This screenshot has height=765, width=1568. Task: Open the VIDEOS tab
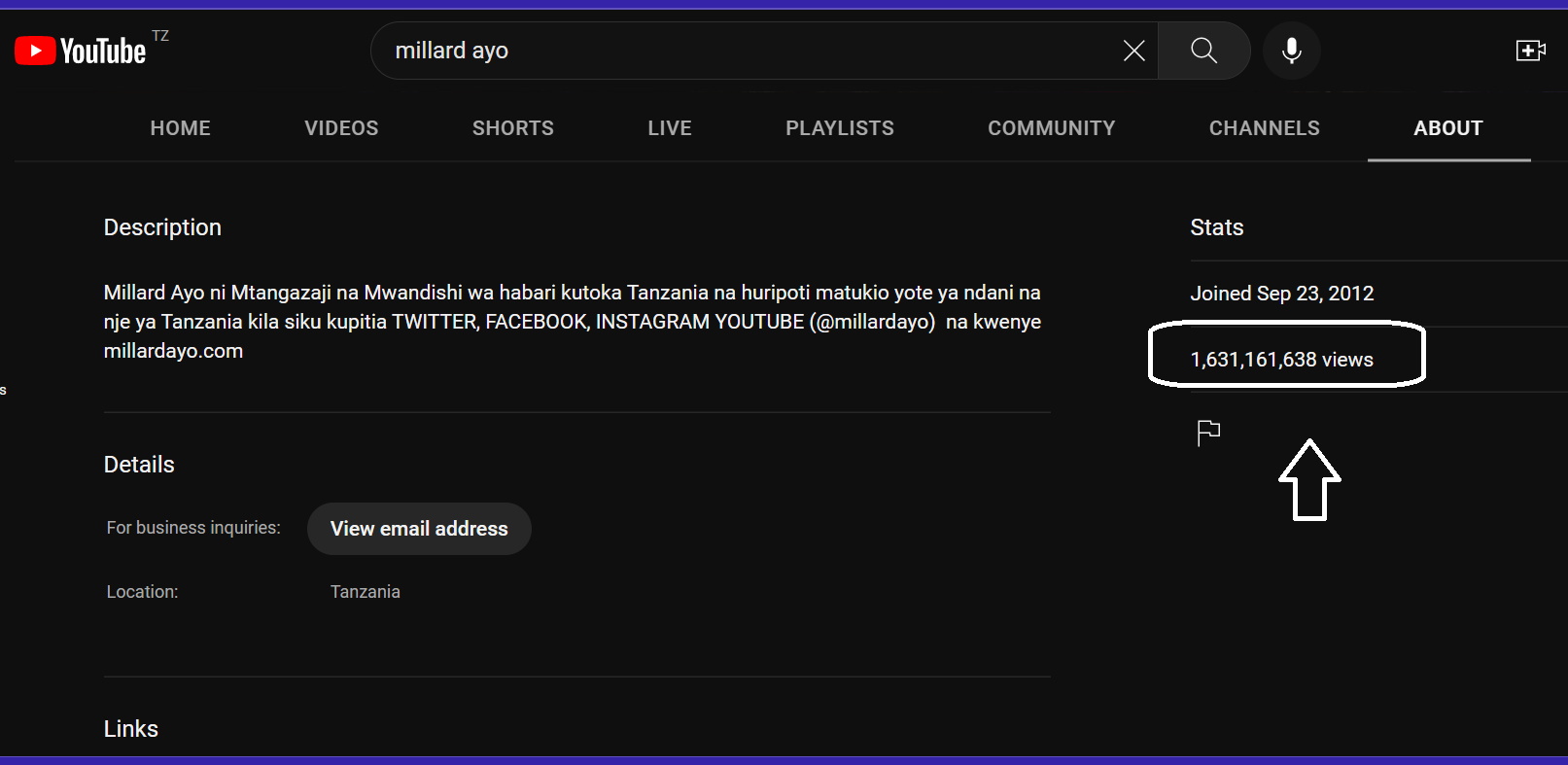341,128
